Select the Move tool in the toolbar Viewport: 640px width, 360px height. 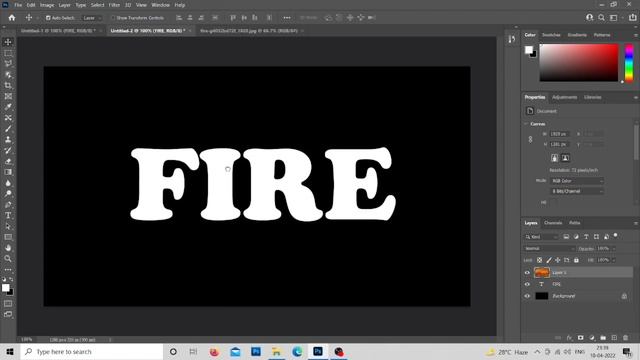point(8,42)
